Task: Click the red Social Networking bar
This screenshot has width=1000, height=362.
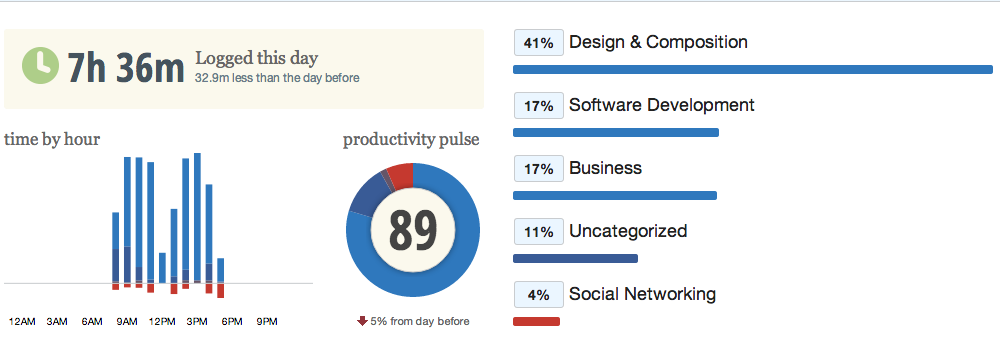Action: pos(536,322)
